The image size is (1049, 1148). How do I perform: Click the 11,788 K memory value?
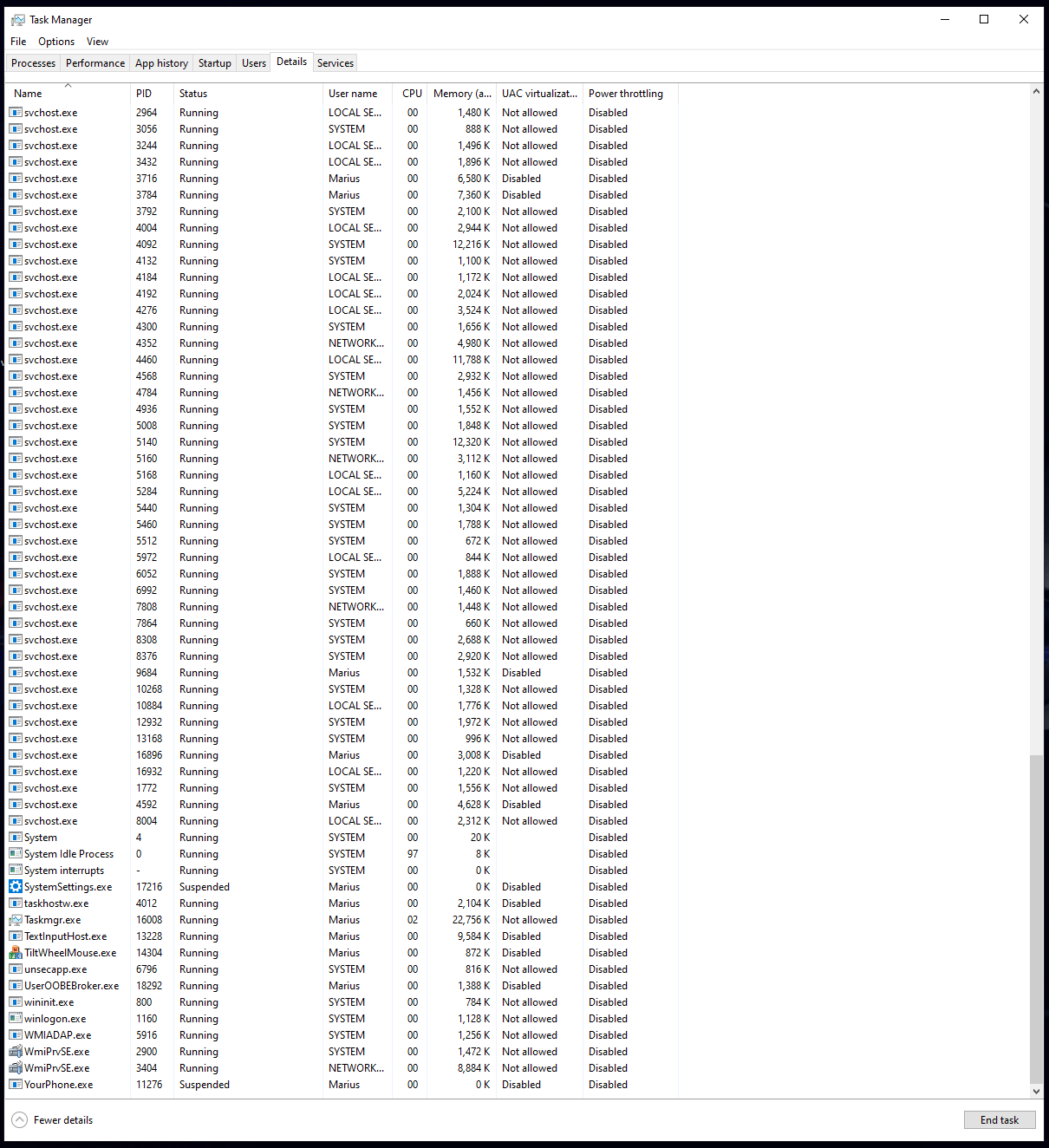coord(471,360)
